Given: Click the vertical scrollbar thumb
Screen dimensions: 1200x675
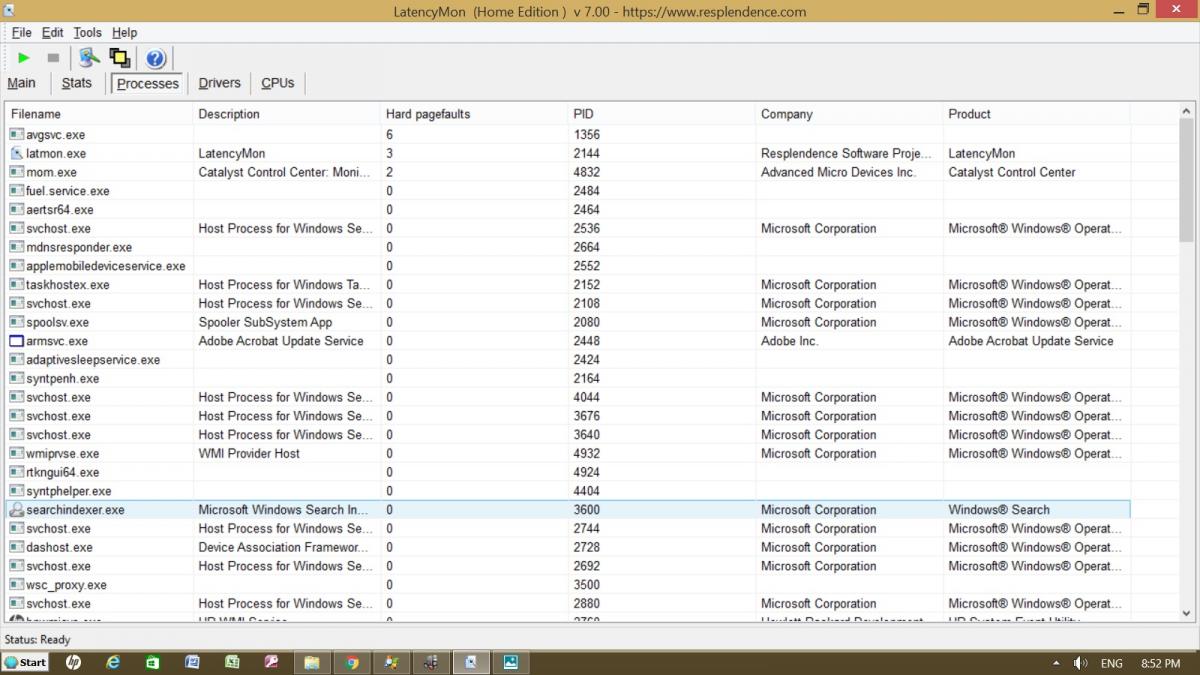Looking at the screenshot, I should 1187,181.
